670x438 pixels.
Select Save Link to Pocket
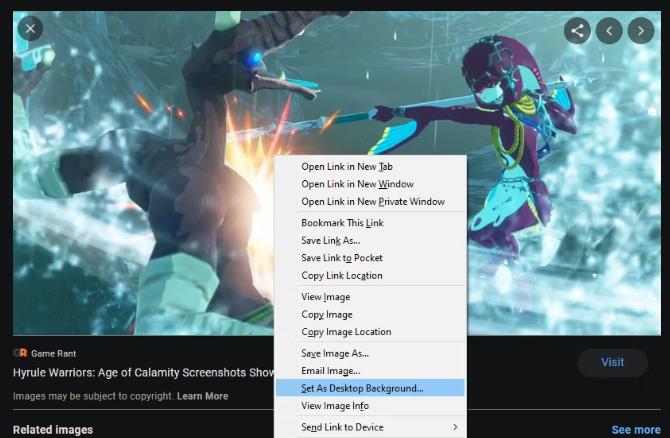click(x=370, y=258)
